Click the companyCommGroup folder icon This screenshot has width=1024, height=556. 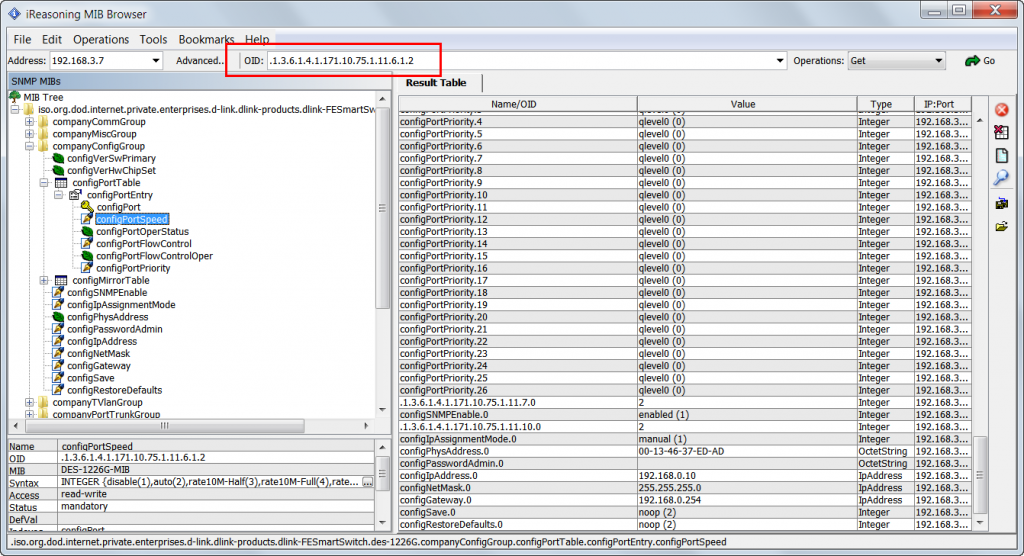coord(42,122)
